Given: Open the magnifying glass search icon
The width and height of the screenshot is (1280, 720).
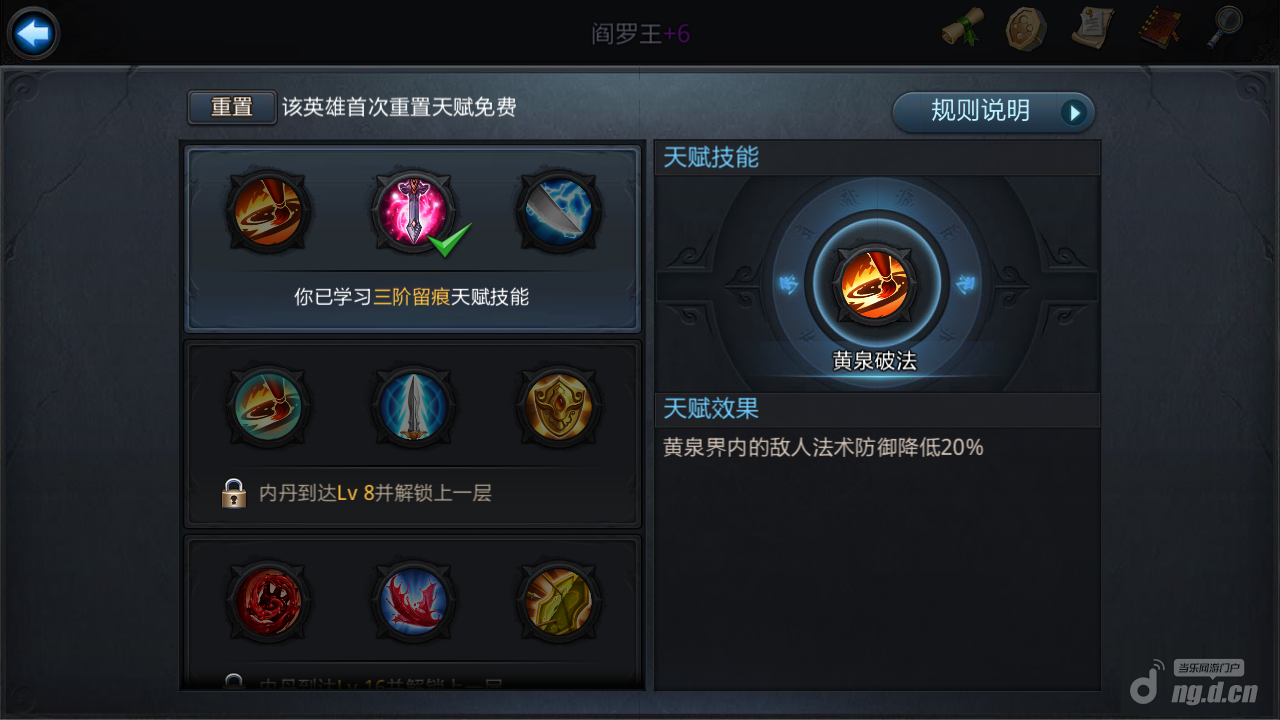Looking at the screenshot, I should (1224, 28).
